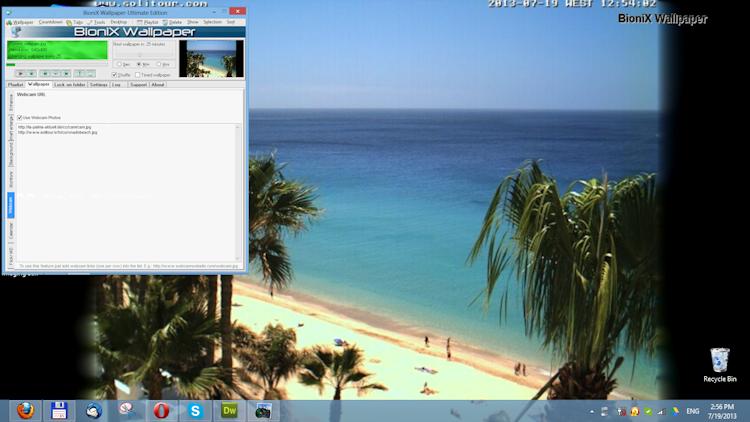This screenshot has width=750, height=422.
Task: Click the ENG language indicator
Action: point(693,411)
